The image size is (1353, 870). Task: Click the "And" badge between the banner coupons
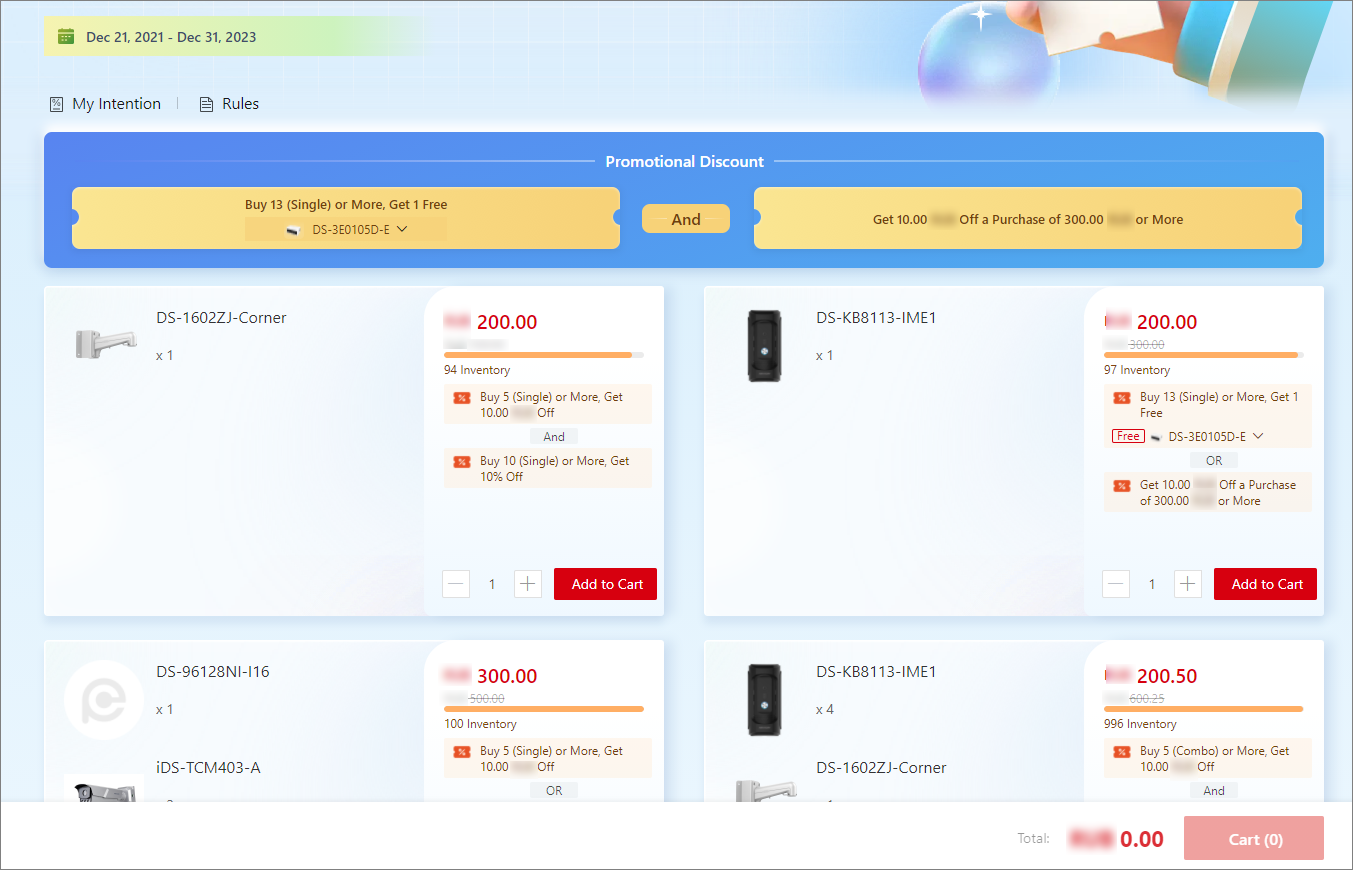[x=686, y=219]
